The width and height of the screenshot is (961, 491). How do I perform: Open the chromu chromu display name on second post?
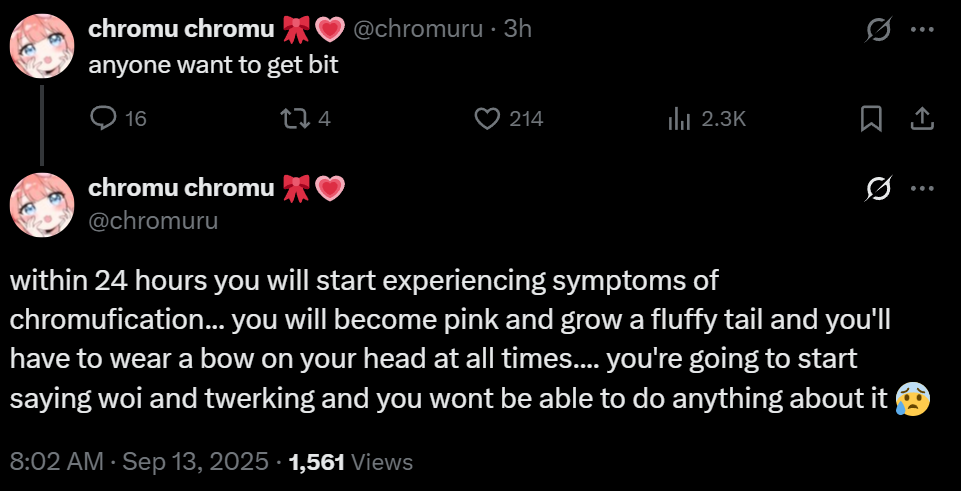181,187
